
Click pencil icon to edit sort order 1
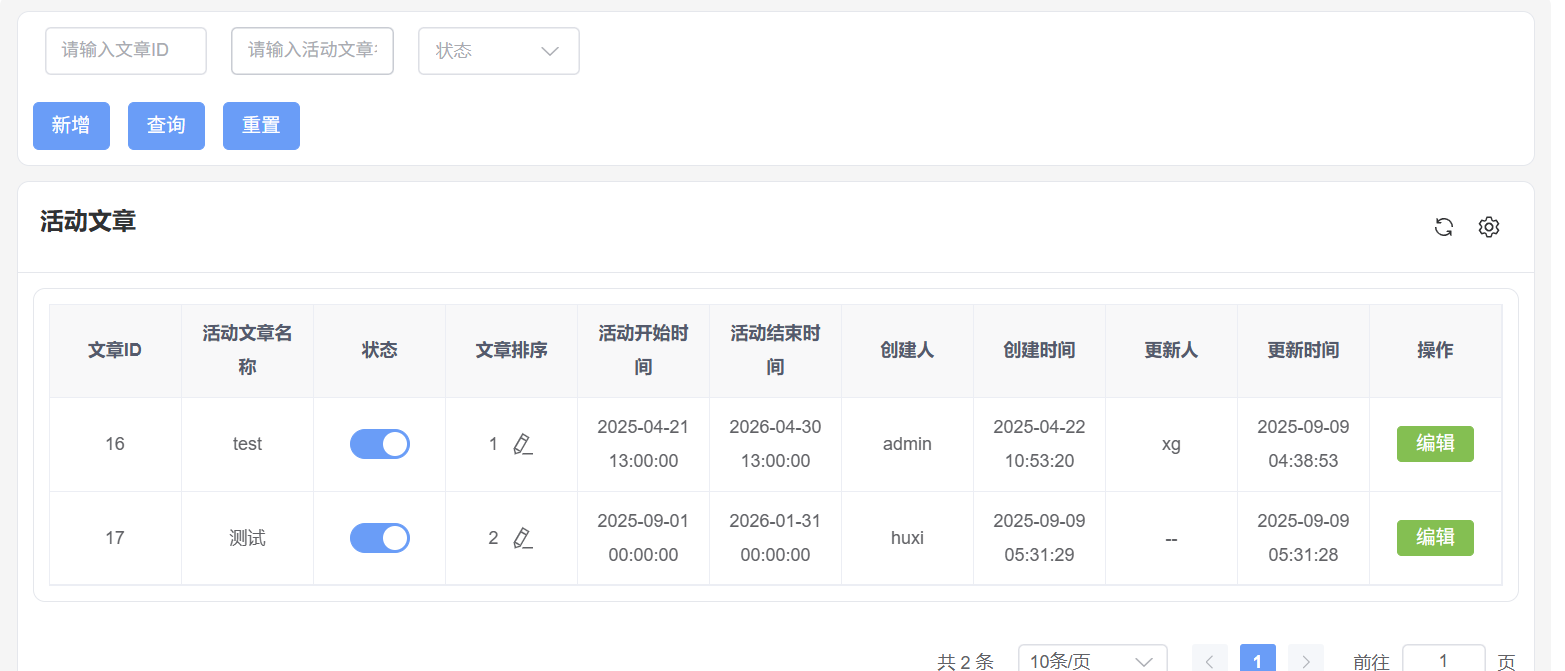click(522, 444)
